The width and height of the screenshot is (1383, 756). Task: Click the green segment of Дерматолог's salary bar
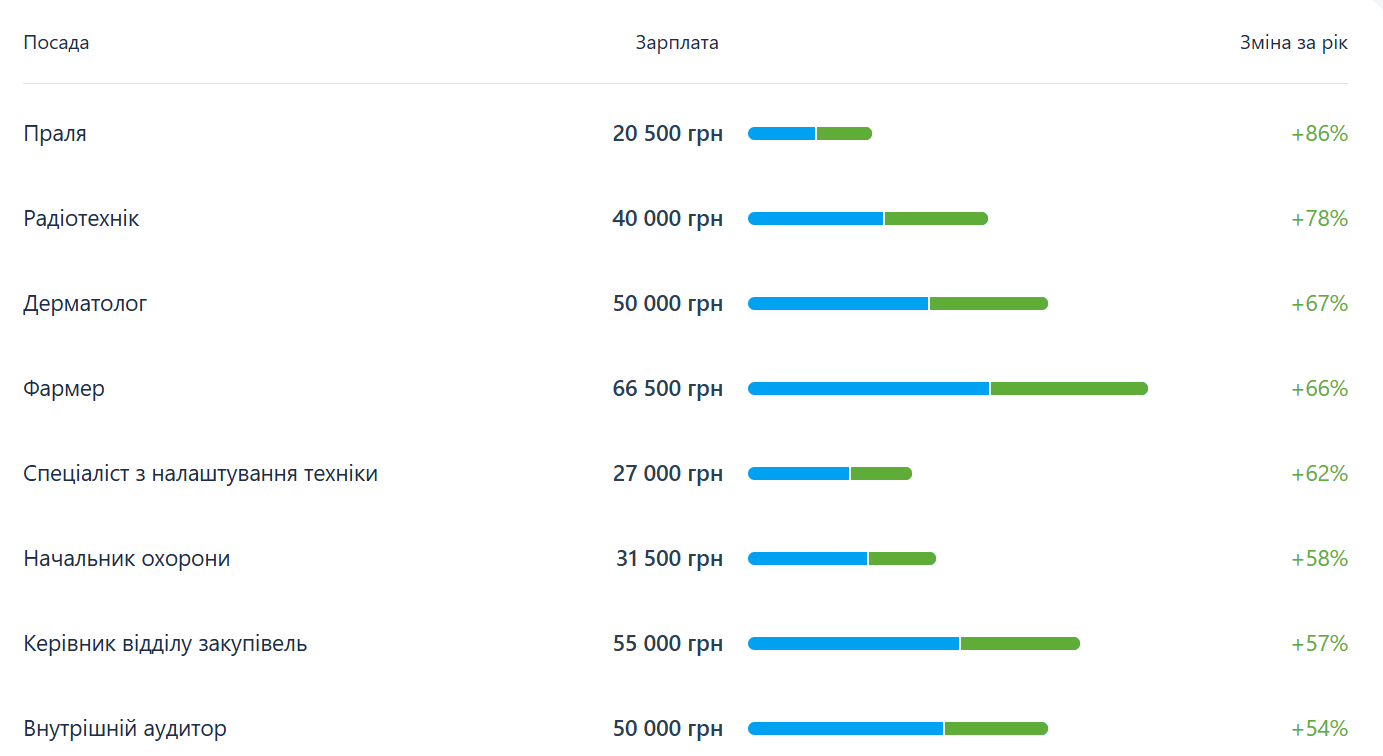click(988, 304)
